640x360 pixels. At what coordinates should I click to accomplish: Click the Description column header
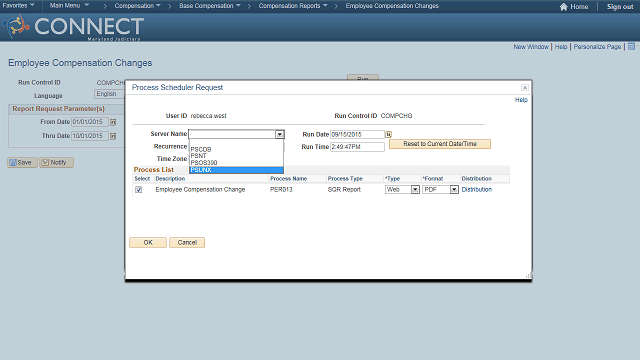point(170,179)
